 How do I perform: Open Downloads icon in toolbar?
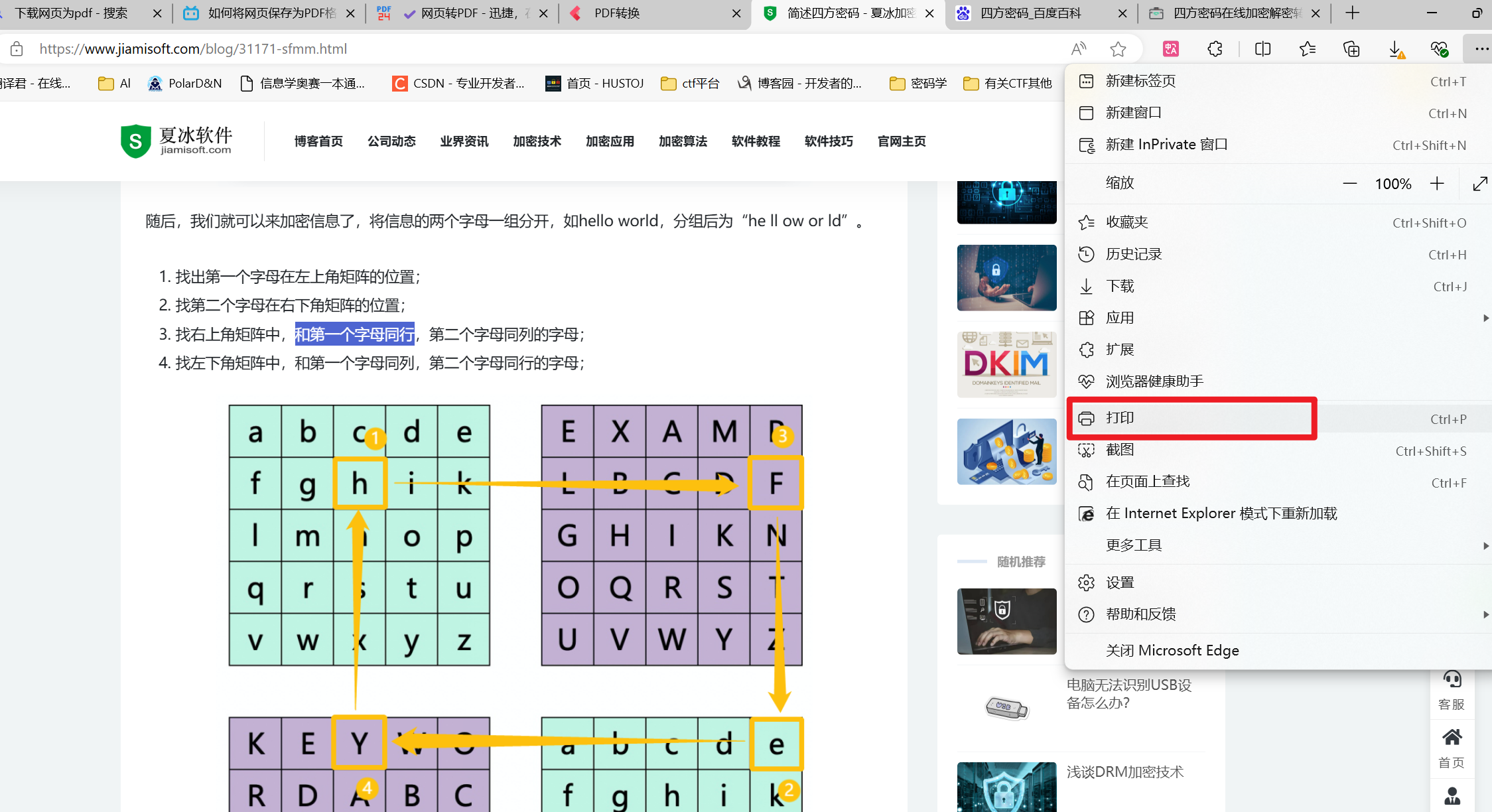1395,48
